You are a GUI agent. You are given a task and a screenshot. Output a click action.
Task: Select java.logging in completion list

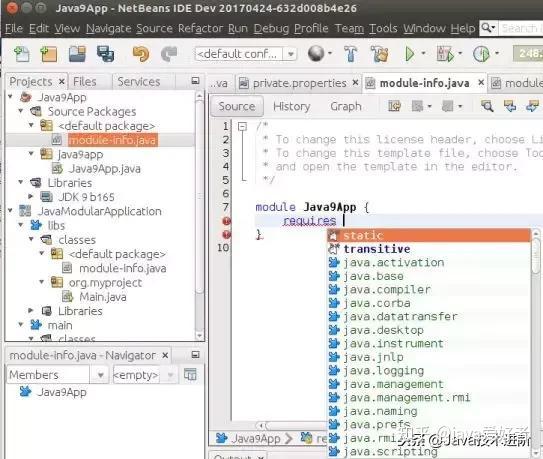click(x=429, y=370)
